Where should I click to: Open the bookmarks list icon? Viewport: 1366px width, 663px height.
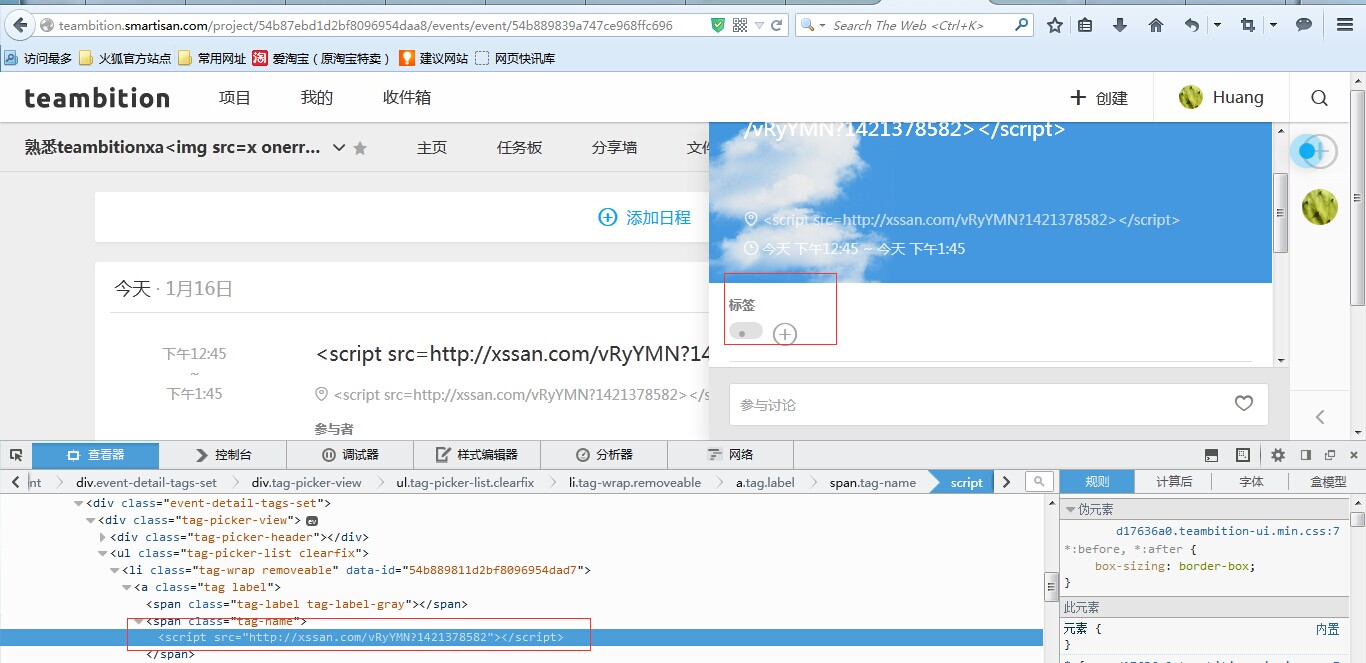[x=1085, y=25]
